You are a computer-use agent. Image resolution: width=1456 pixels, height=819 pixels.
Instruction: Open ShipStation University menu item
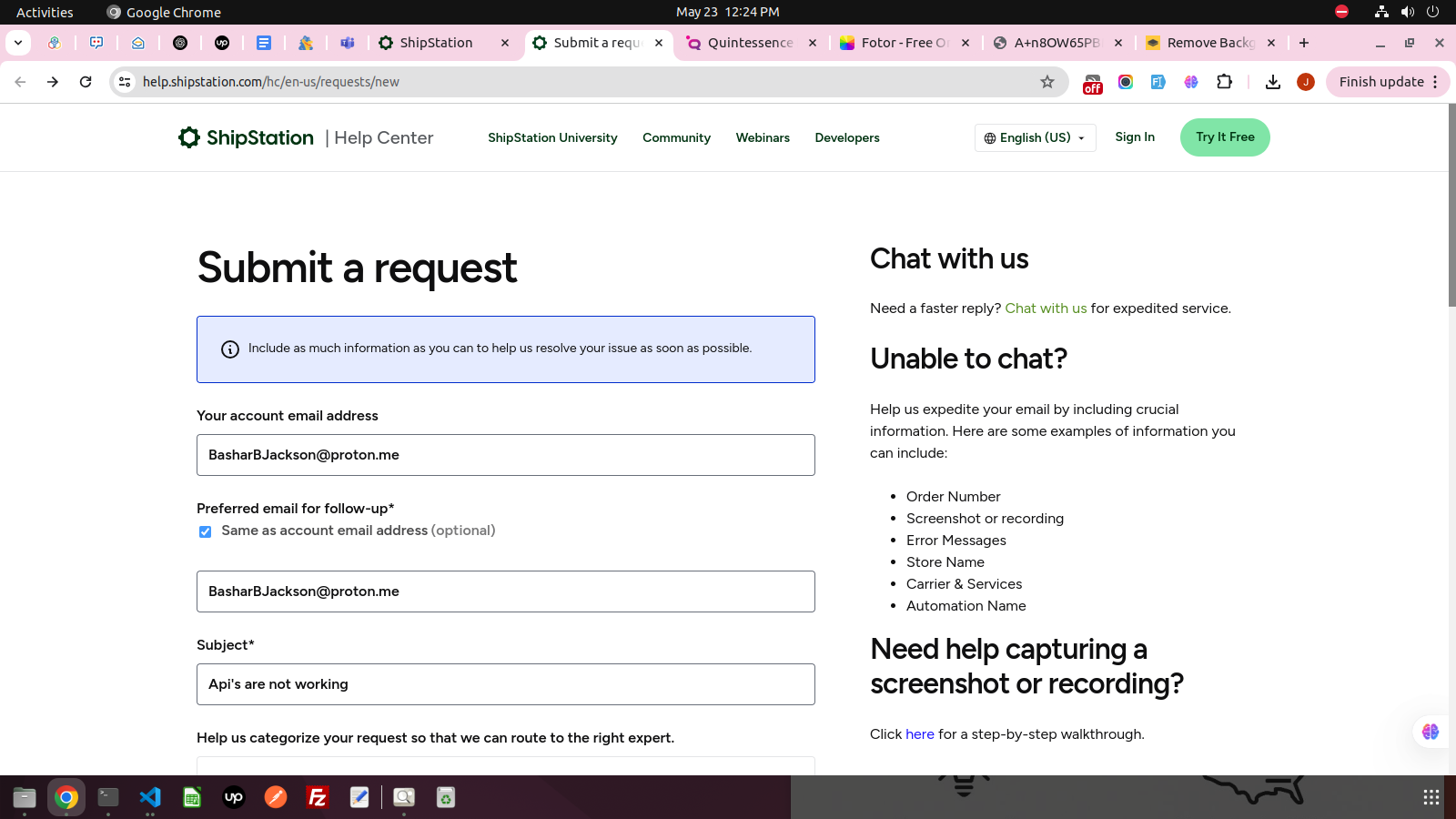click(552, 137)
